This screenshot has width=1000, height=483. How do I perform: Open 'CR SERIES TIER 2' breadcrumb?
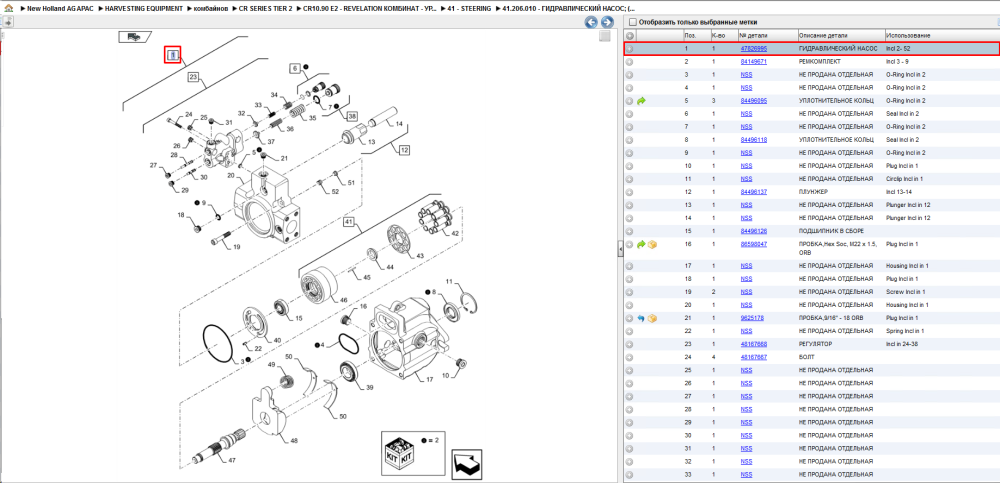(x=266, y=10)
